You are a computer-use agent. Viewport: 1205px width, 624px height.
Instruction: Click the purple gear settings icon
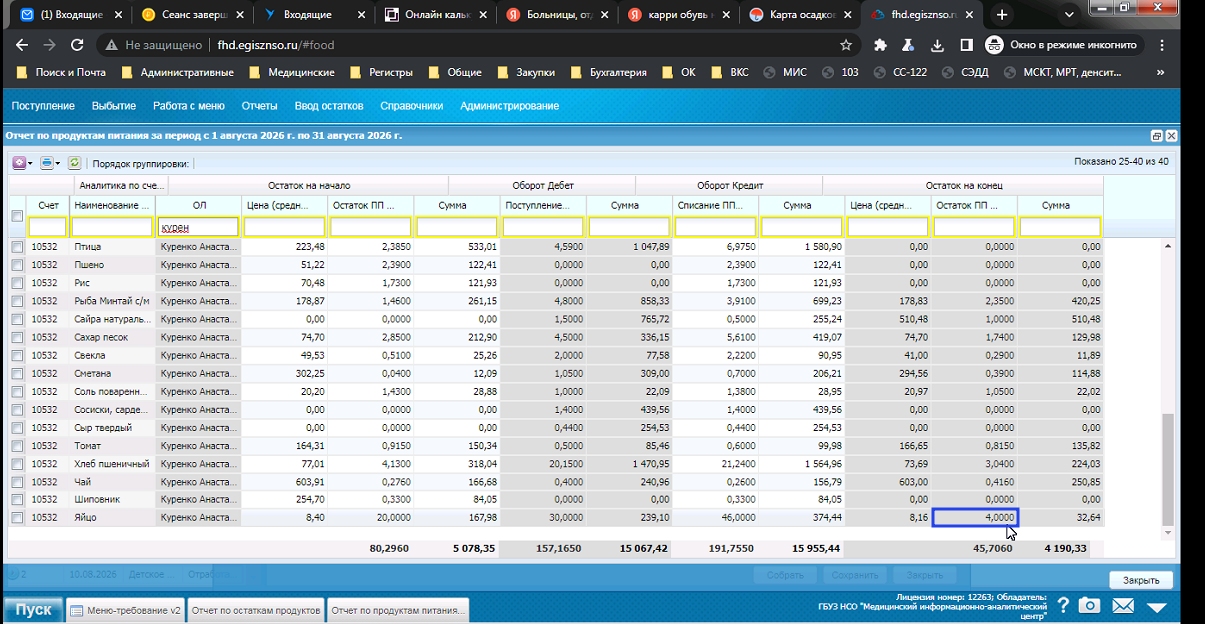(19, 162)
